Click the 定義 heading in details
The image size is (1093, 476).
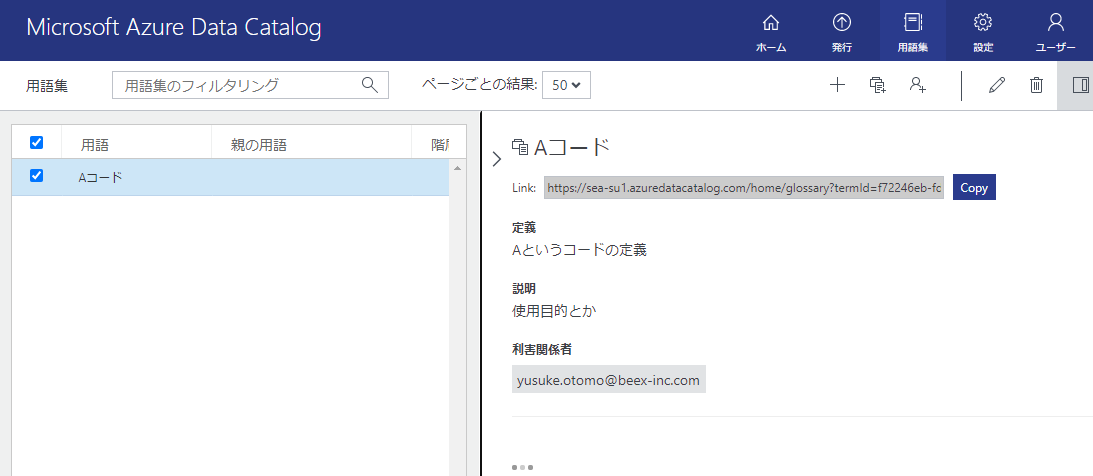[x=523, y=227]
